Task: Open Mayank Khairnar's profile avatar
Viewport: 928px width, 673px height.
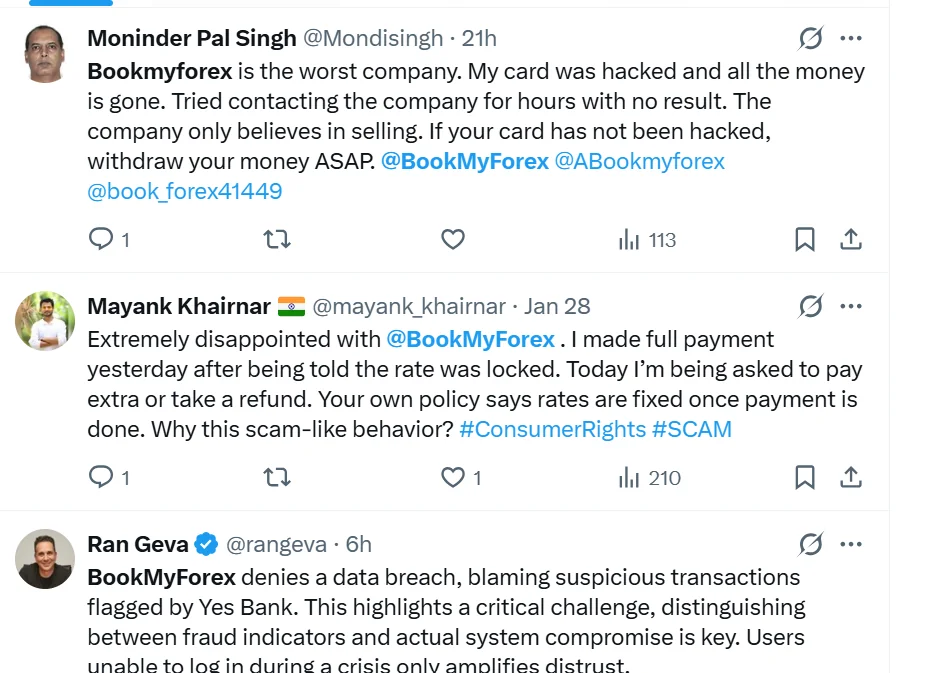Action: [45, 321]
